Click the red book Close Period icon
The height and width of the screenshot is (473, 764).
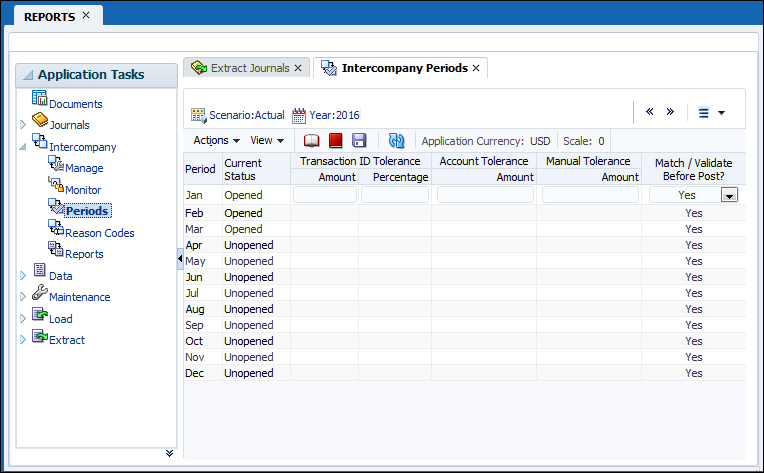(x=336, y=141)
